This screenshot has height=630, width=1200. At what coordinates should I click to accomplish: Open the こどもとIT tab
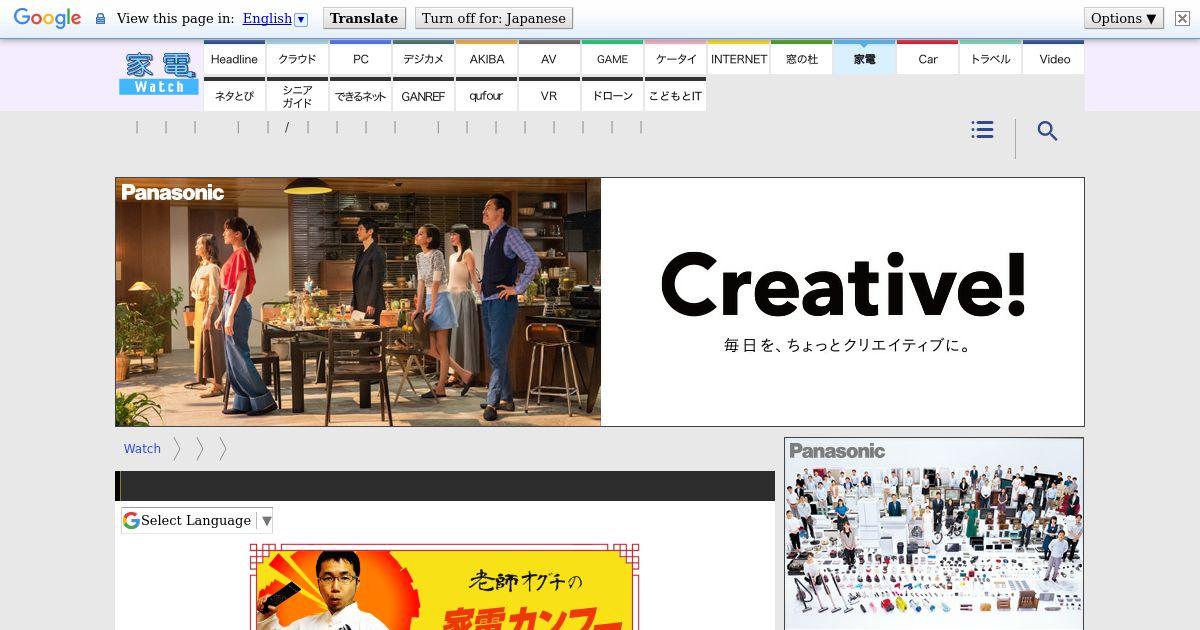coord(675,95)
